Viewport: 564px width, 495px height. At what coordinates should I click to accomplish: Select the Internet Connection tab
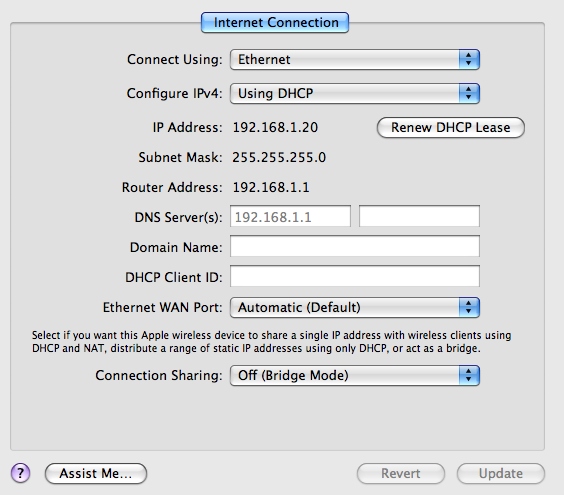pos(275,22)
